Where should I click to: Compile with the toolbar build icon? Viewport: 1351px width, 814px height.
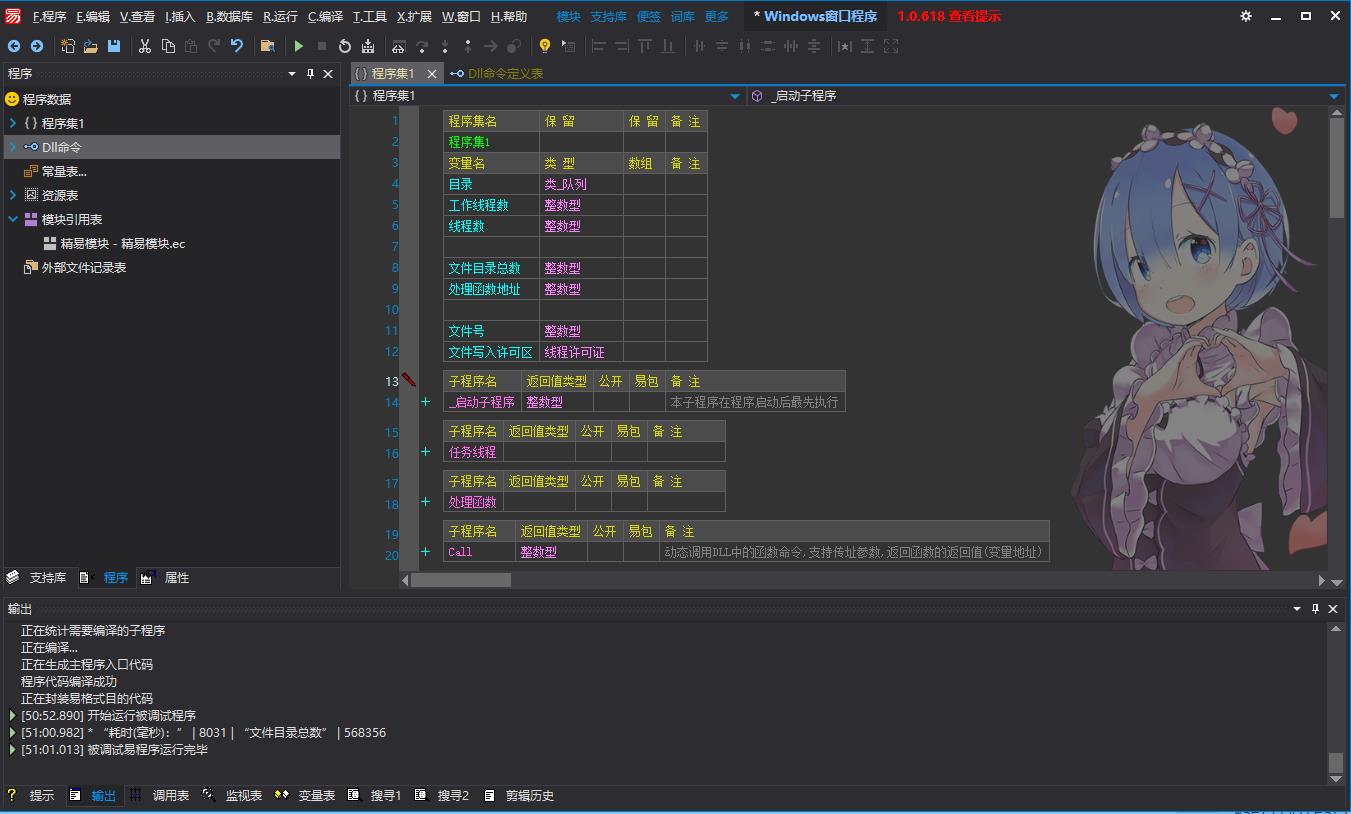pos(368,46)
